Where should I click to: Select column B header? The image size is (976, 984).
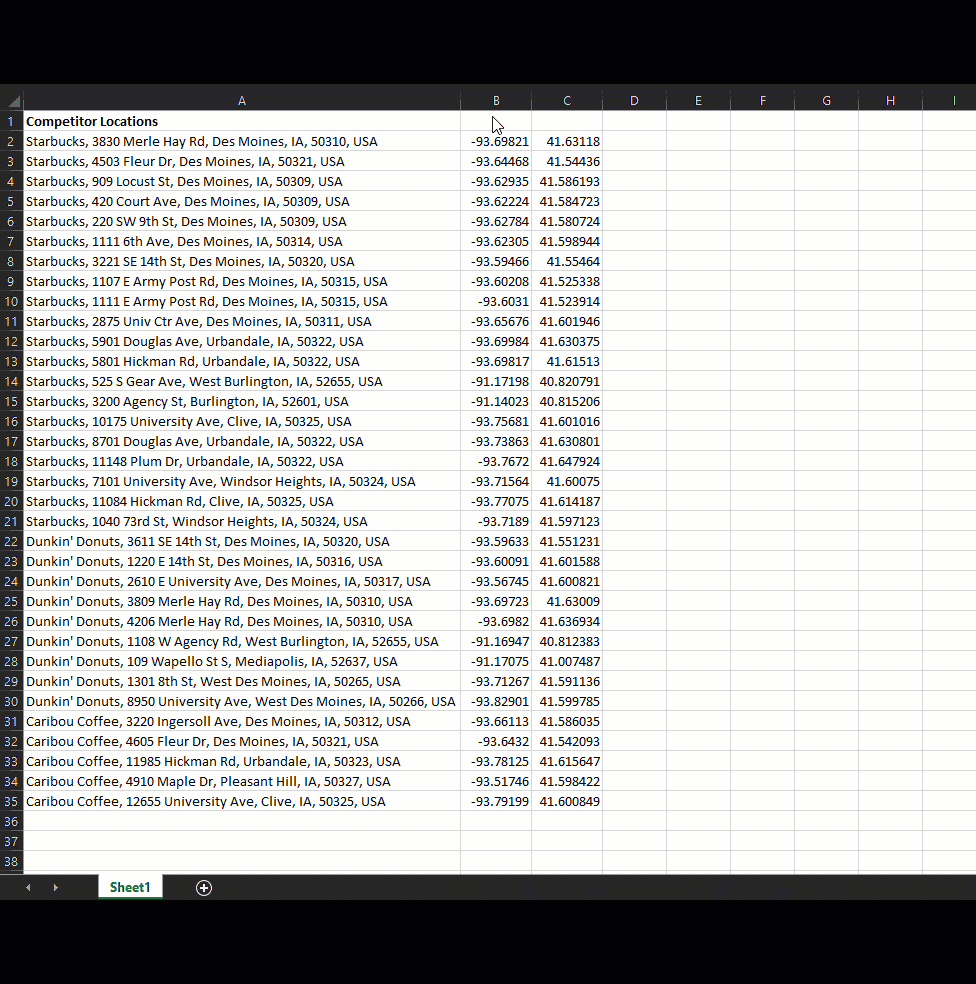[496, 100]
